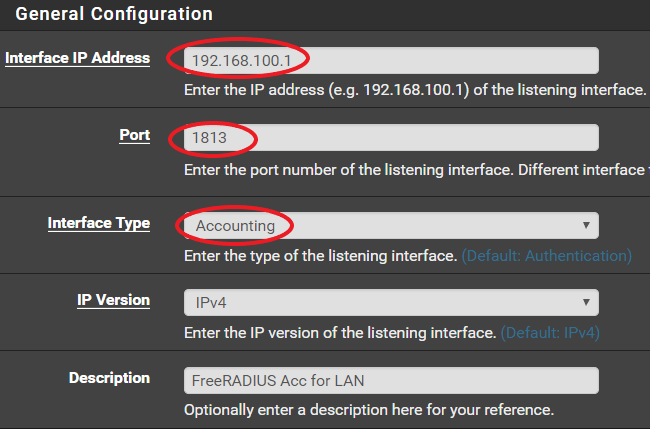Click the underlined IP Version label
Screen dimensions: 650x429
coord(113,300)
